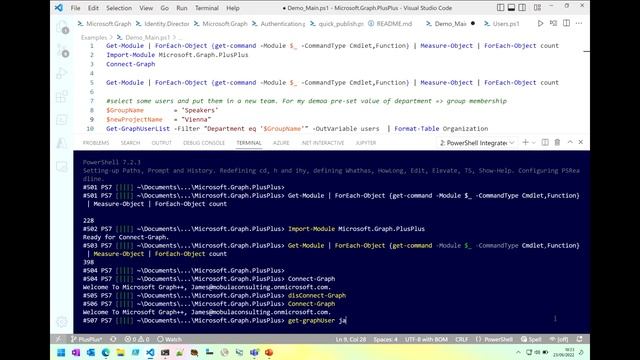
Task: Split the editor to the right
Action: point(567,24)
